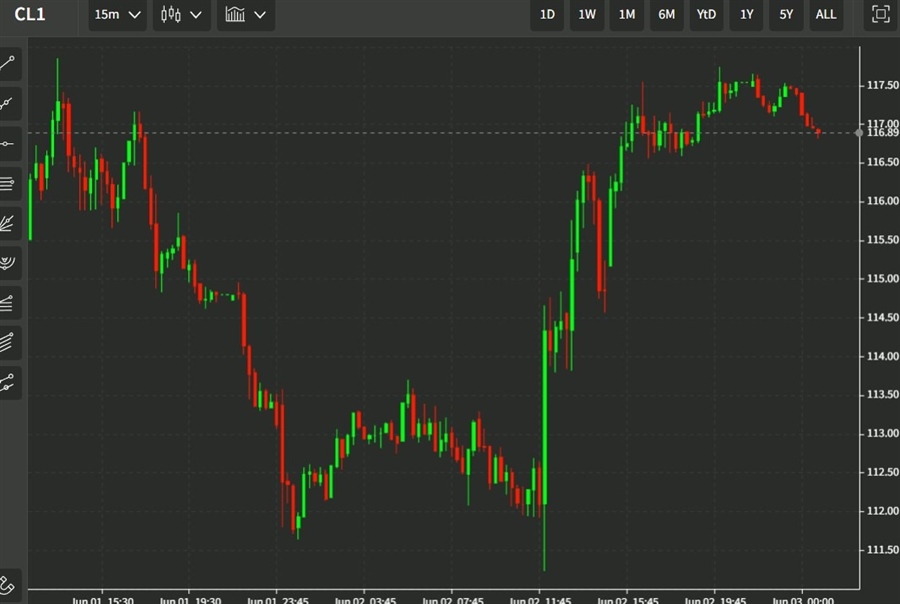The width and height of the screenshot is (900, 604).
Task: Open the 15m interval dropdown
Action: coord(117,15)
